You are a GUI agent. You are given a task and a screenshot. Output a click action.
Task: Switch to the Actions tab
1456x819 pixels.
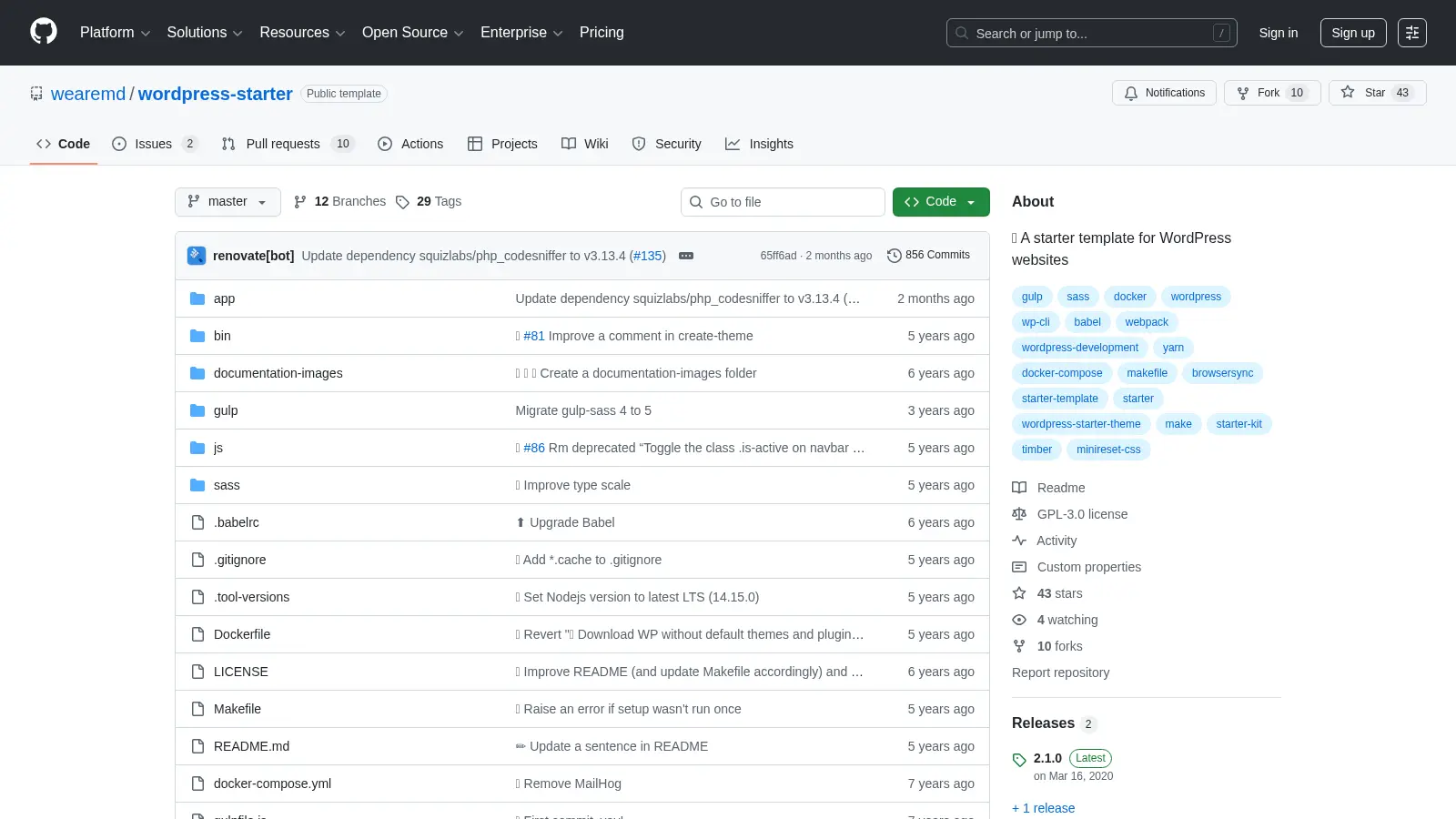[x=410, y=144]
